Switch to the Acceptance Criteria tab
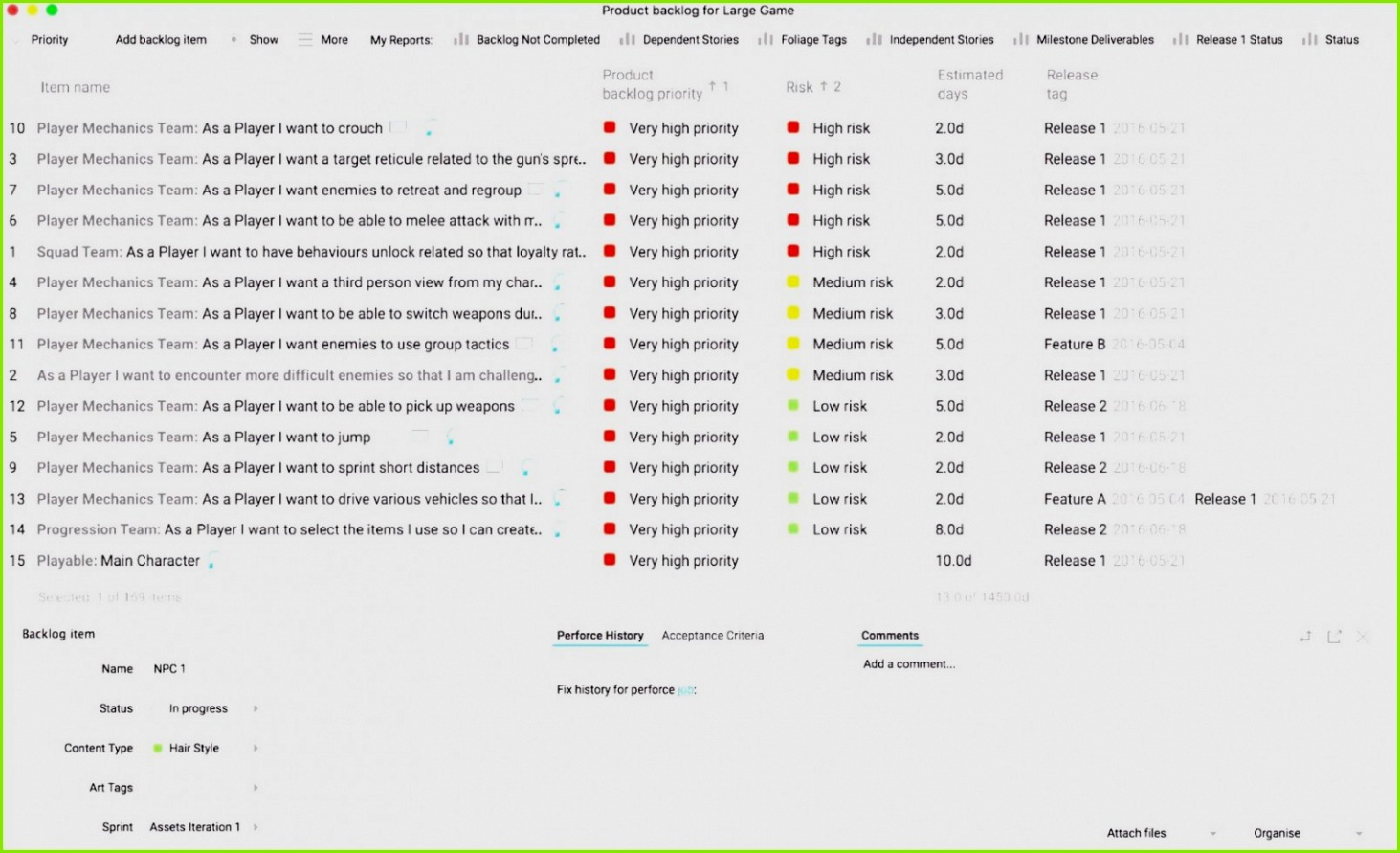This screenshot has width=1400, height=853. coord(712,635)
